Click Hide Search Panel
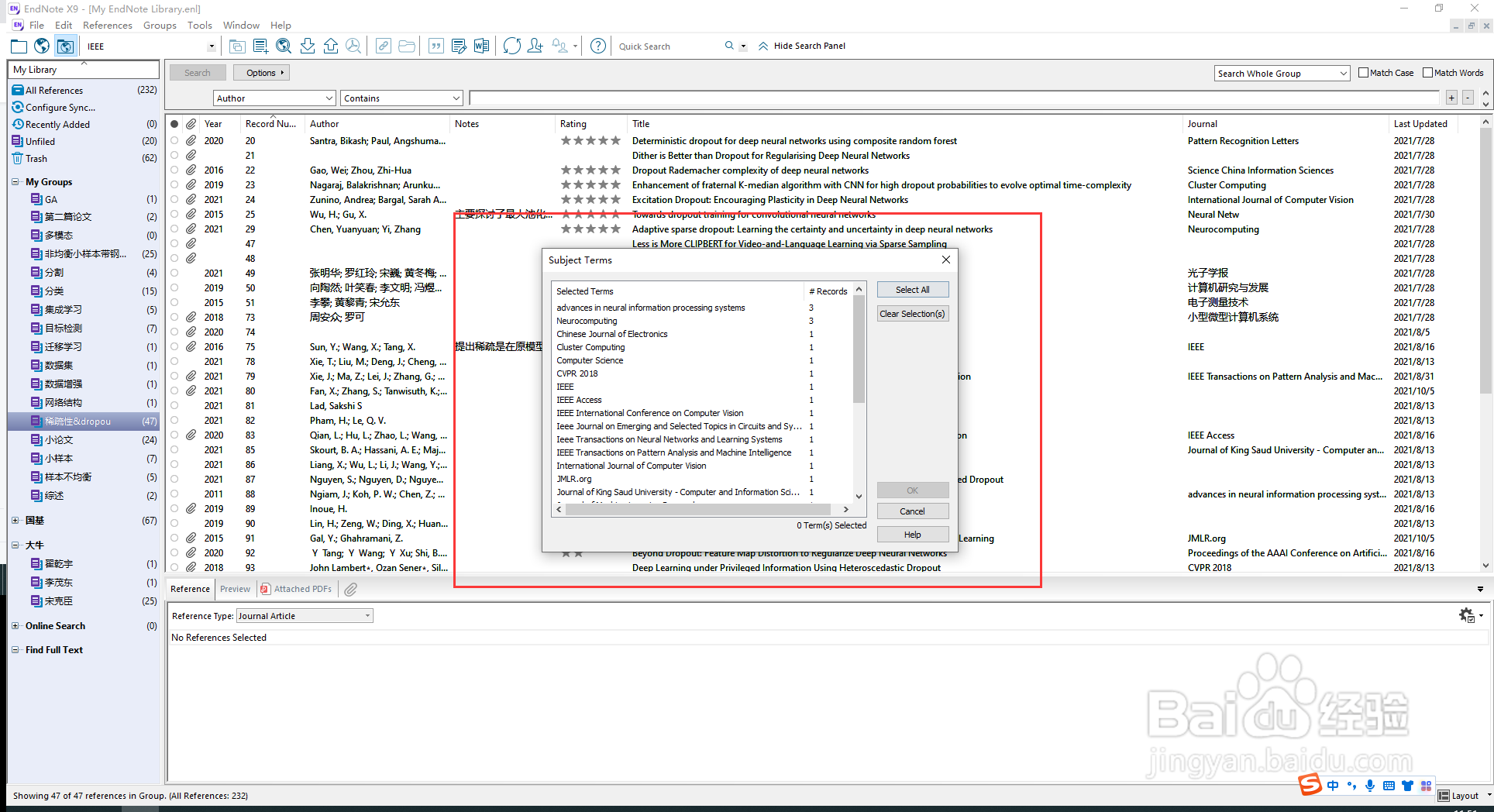Viewport: 1494px width, 812px height. click(x=801, y=46)
